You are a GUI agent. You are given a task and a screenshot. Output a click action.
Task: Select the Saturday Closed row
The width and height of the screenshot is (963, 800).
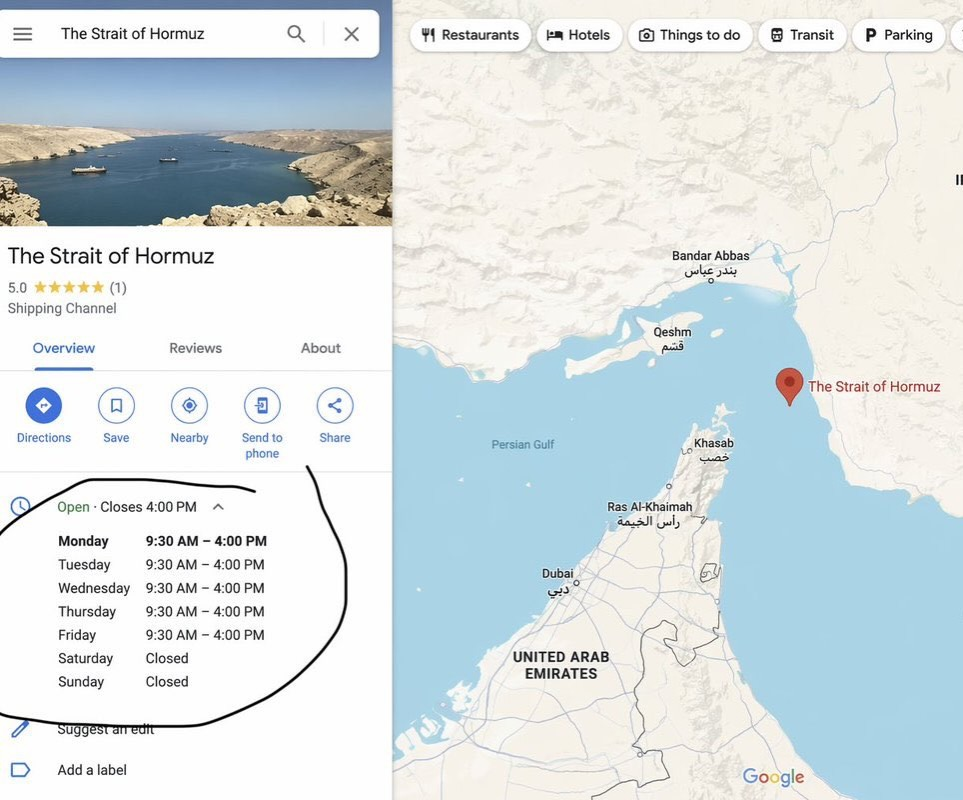pos(123,658)
